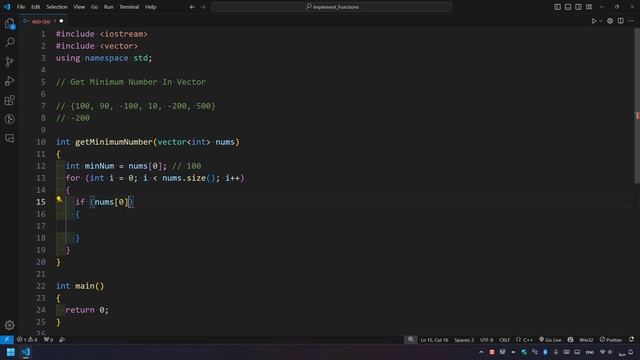Open the errors and warnings status item
The width and height of the screenshot is (640, 360).
pos(27,340)
